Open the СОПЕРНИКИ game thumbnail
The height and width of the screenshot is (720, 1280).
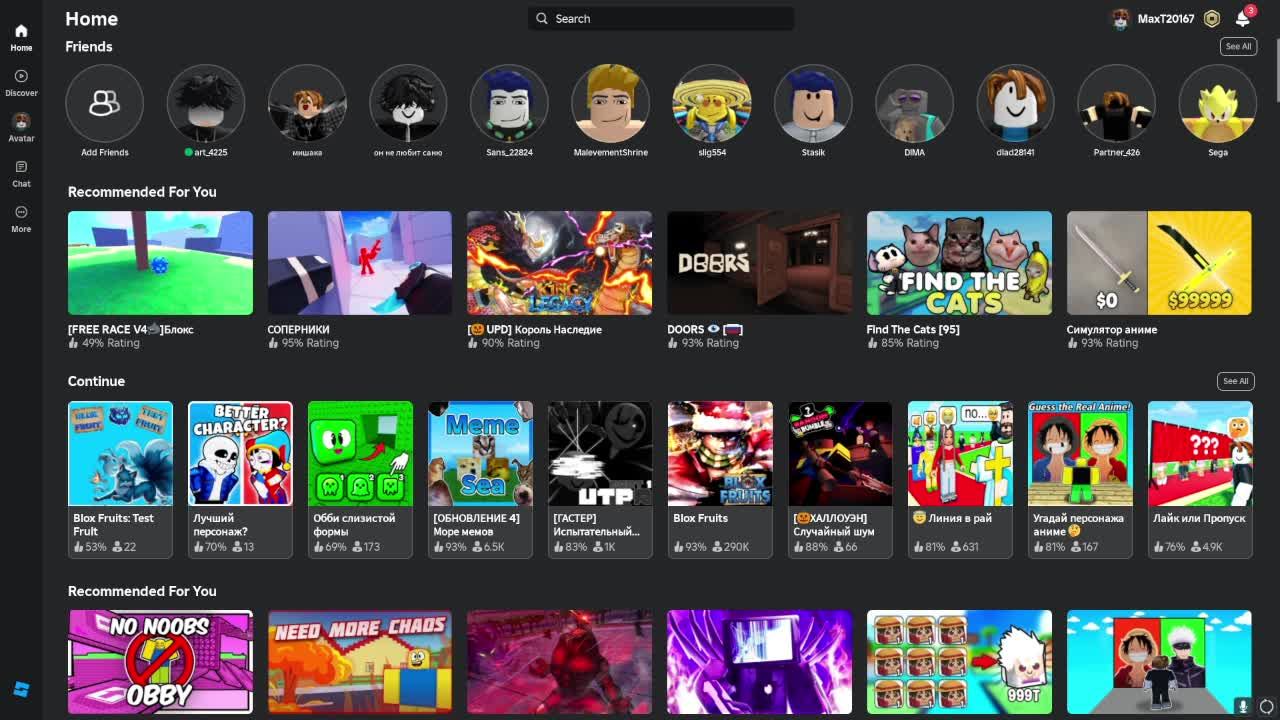click(x=360, y=263)
